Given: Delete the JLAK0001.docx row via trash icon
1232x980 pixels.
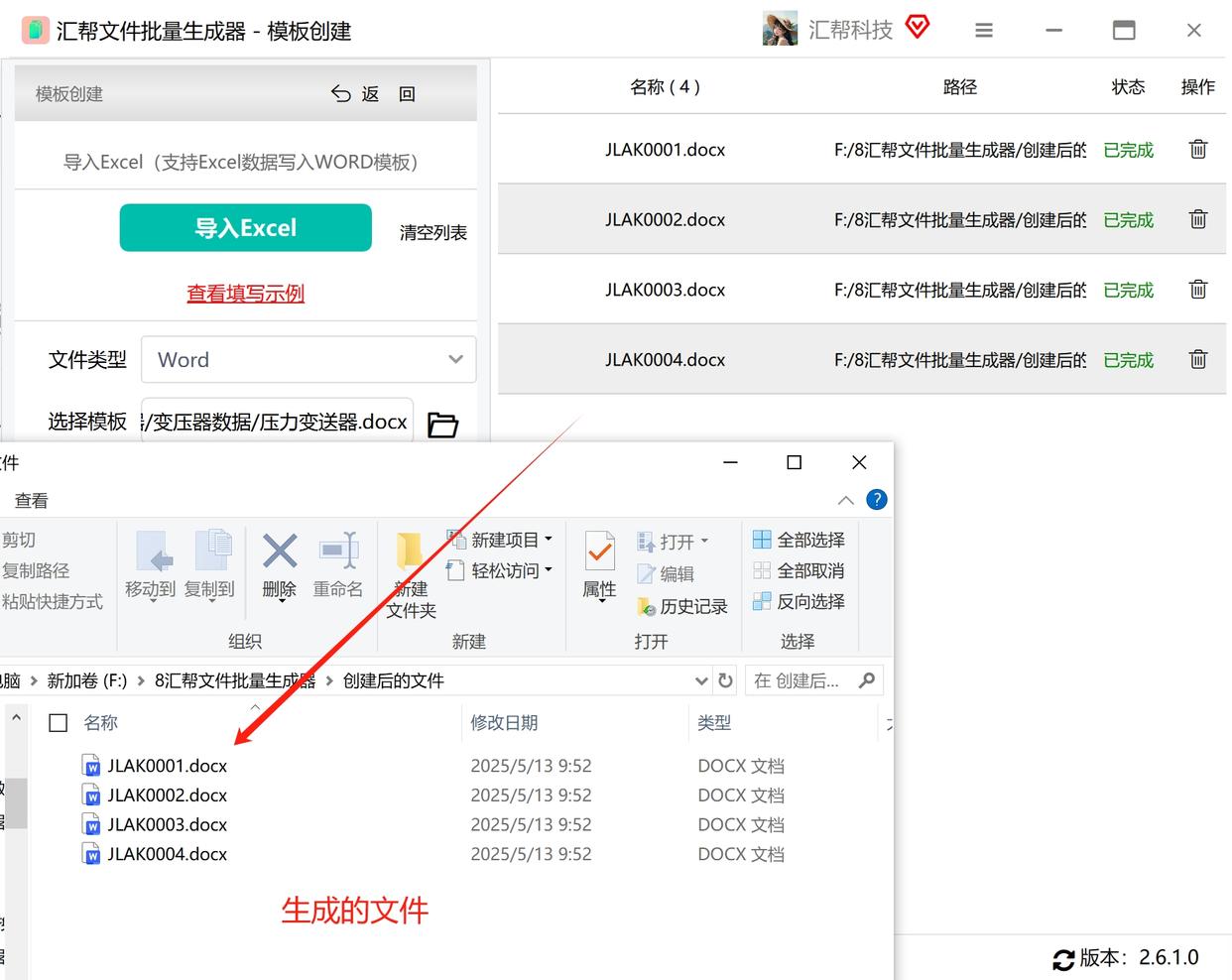Looking at the screenshot, I should pyautogui.click(x=1198, y=150).
